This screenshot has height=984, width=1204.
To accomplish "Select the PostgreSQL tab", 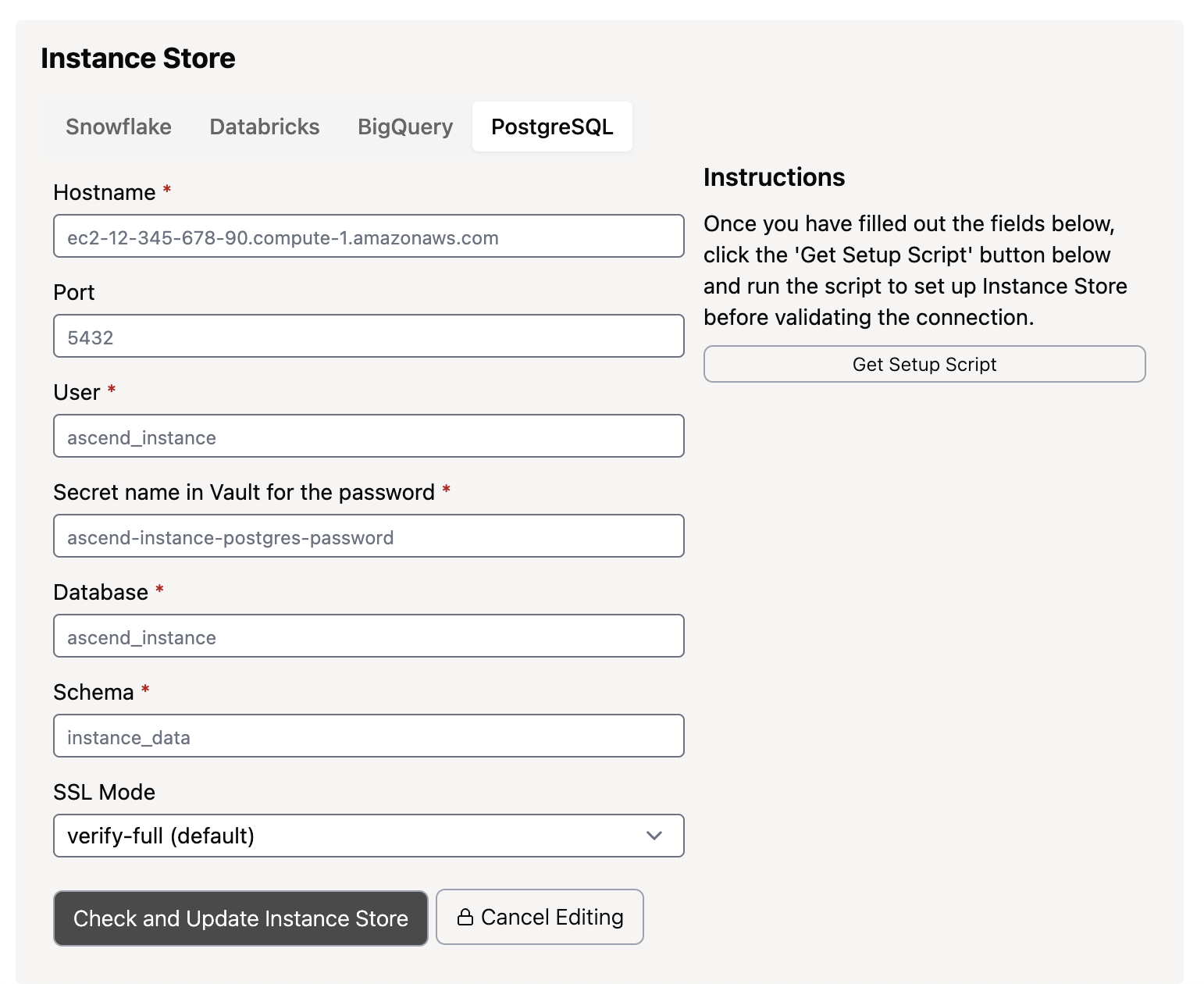I will point(552,127).
